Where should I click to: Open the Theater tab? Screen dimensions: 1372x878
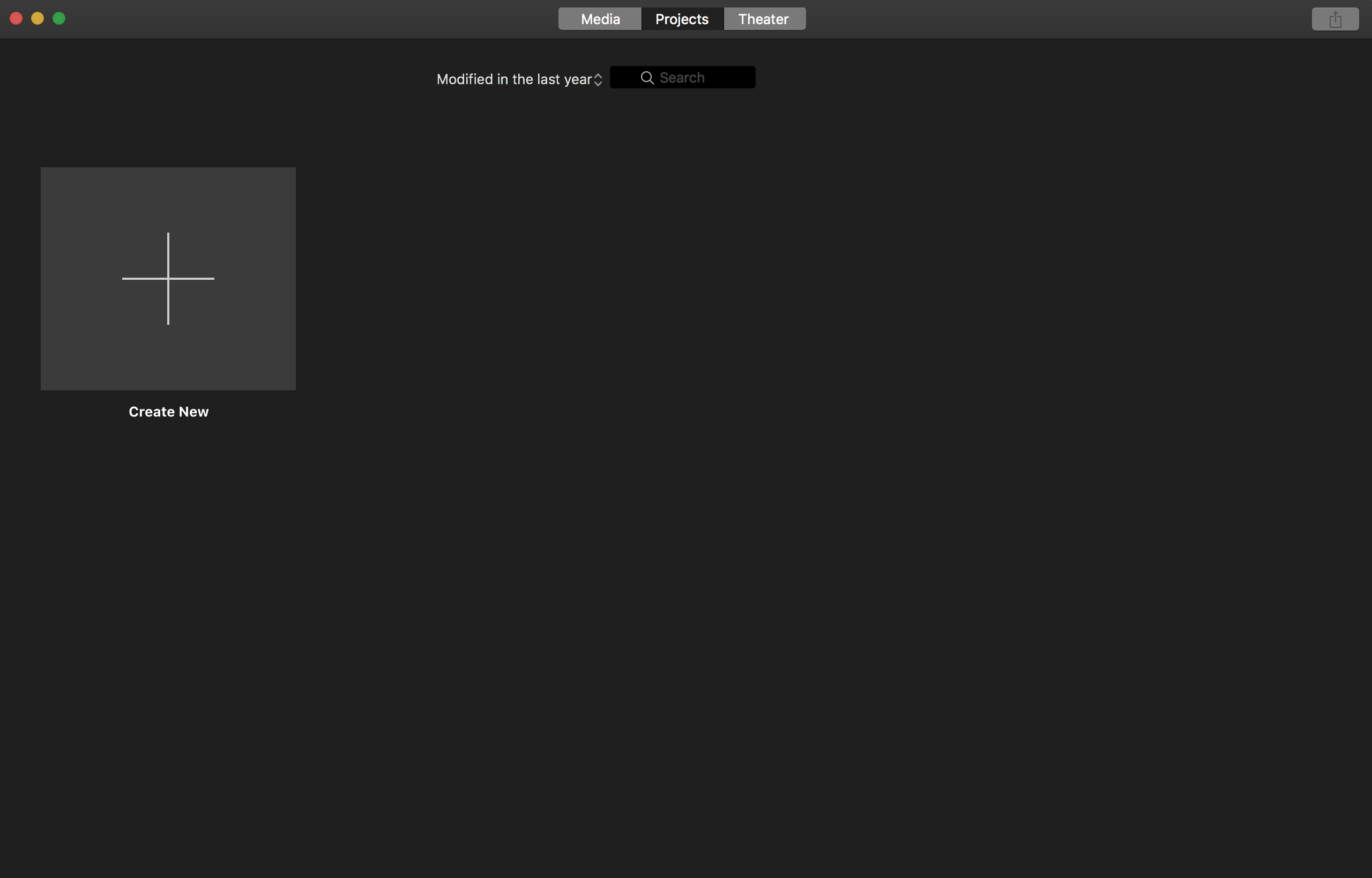click(763, 19)
